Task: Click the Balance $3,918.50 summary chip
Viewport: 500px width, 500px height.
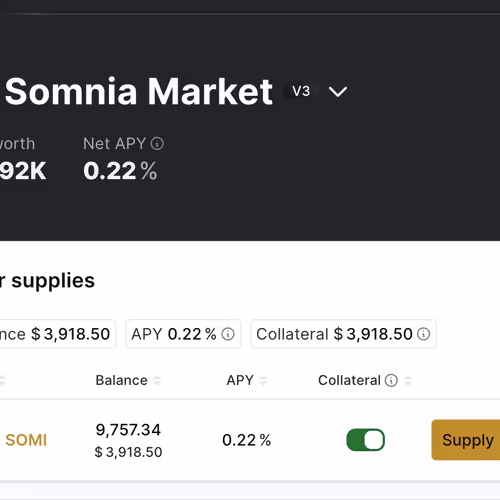Action: pos(57,334)
